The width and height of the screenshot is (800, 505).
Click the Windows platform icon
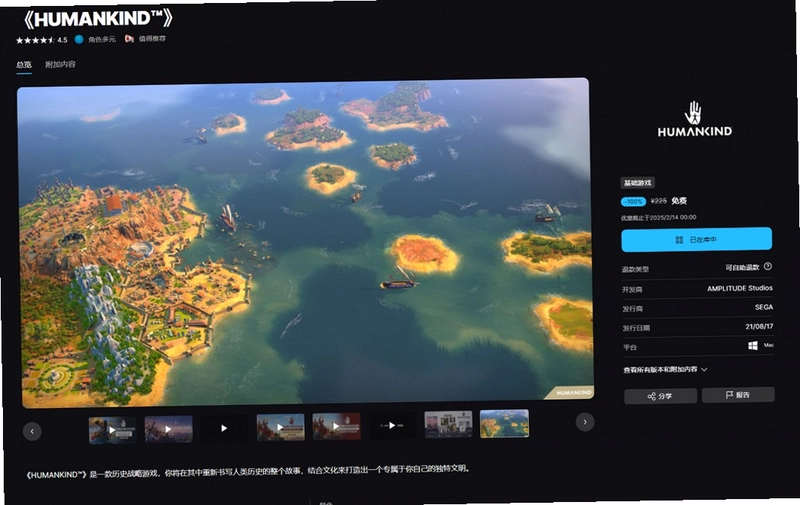[753, 345]
